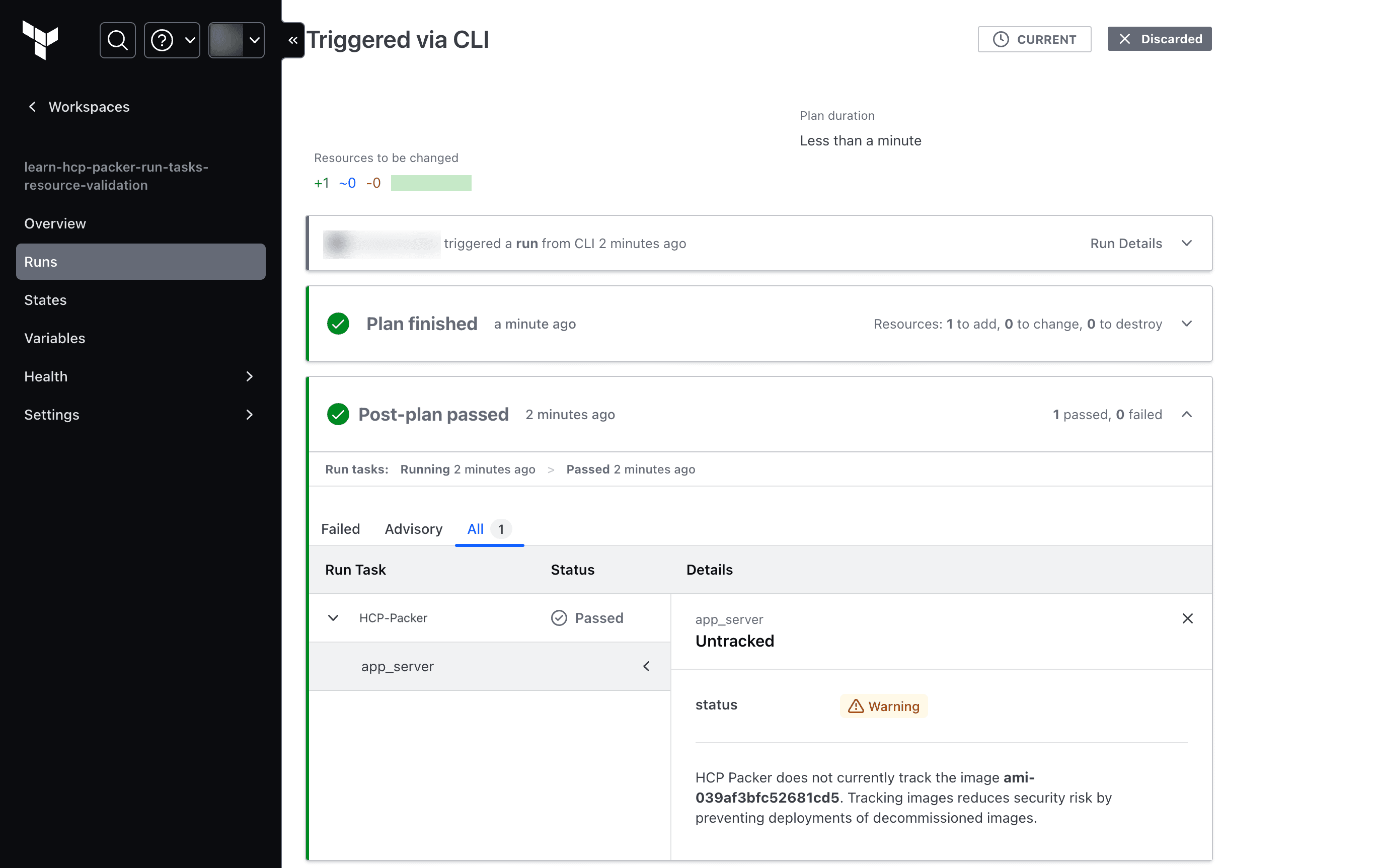Open the Variables workspace section
Image resolution: width=1375 pixels, height=868 pixels.
(x=54, y=337)
